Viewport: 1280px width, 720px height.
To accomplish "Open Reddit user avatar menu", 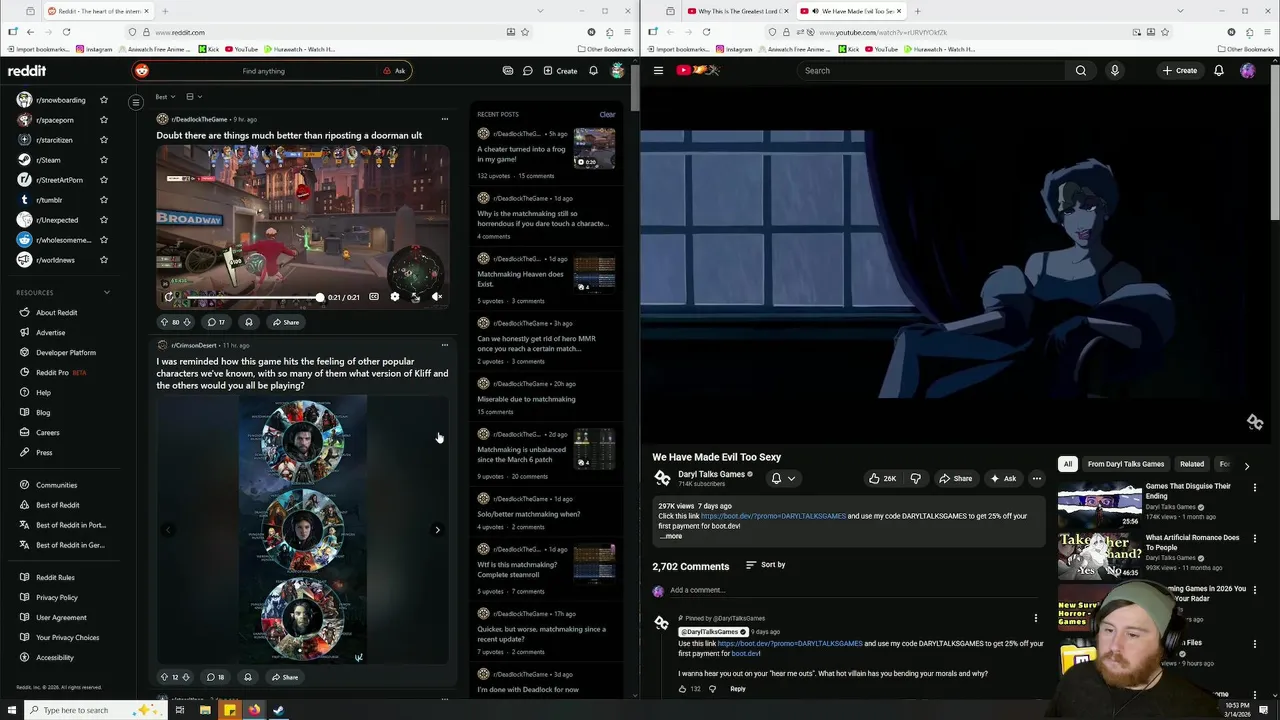I will [618, 71].
